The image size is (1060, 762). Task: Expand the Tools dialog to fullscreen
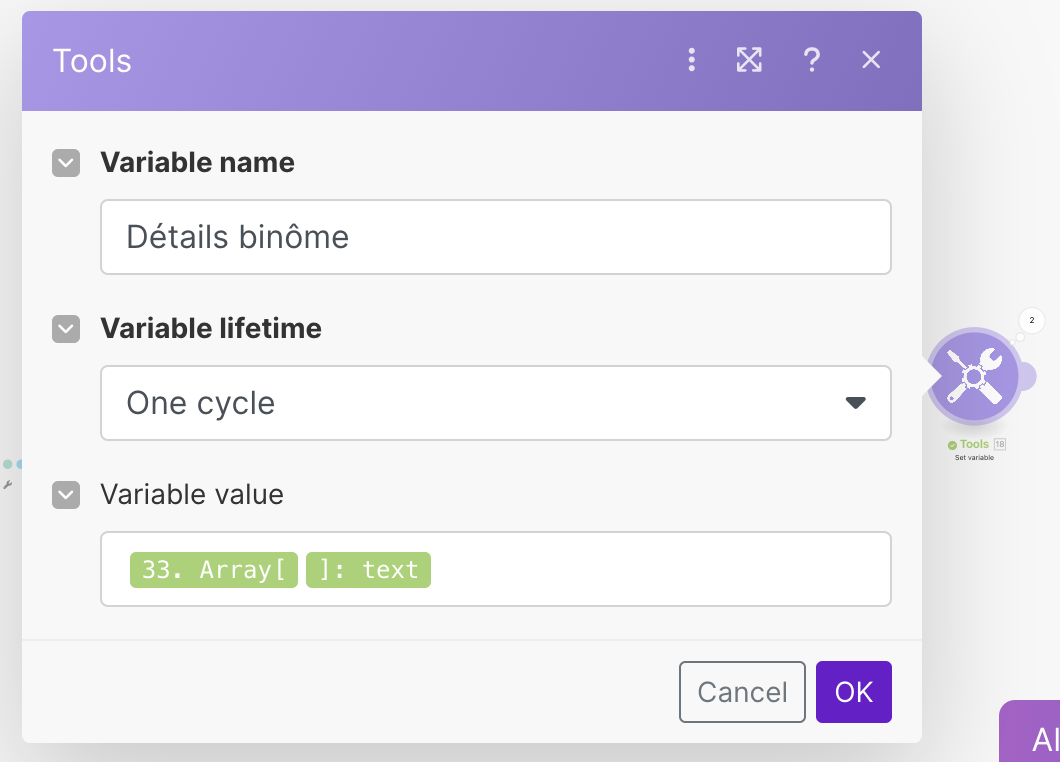click(x=749, y=61)
